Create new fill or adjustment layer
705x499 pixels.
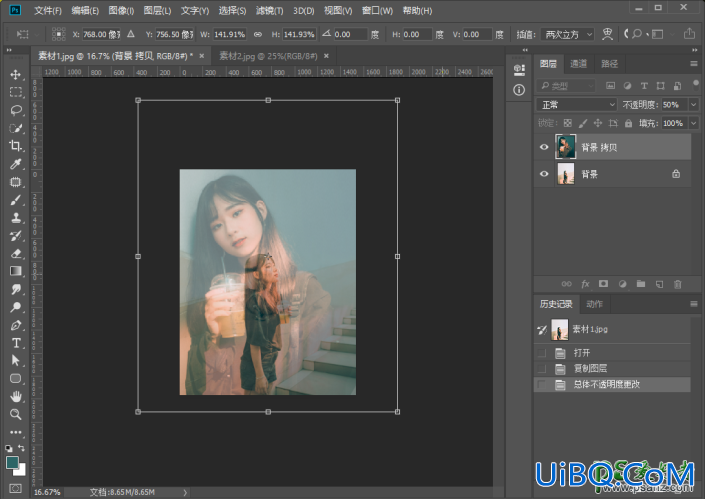(x=622, y=284)
